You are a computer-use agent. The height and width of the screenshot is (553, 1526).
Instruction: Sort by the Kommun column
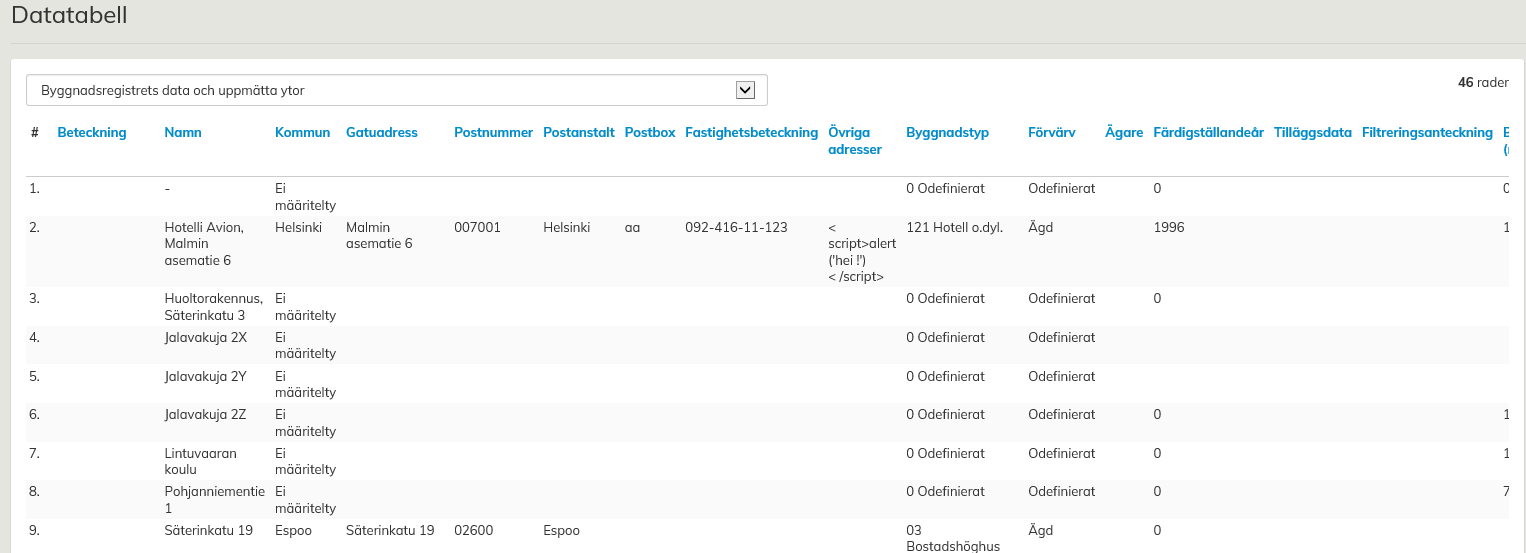(x=302, y=133)
